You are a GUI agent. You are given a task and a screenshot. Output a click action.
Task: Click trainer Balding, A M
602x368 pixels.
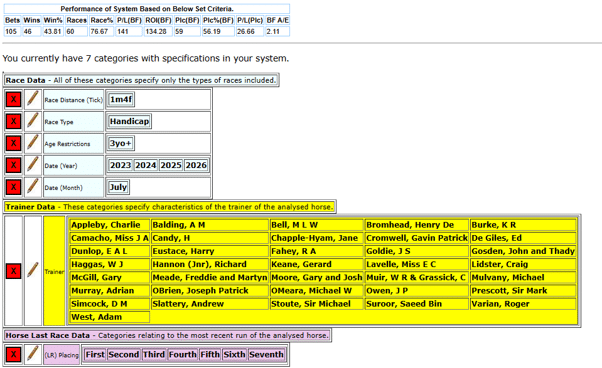(x=210, y=225)
